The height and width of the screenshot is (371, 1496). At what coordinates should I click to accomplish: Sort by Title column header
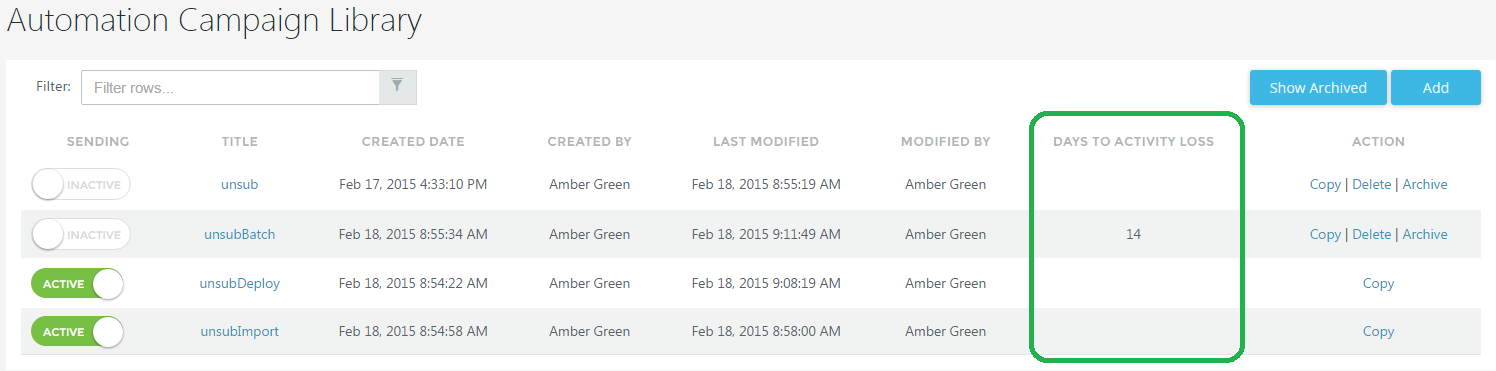point(240,142)
